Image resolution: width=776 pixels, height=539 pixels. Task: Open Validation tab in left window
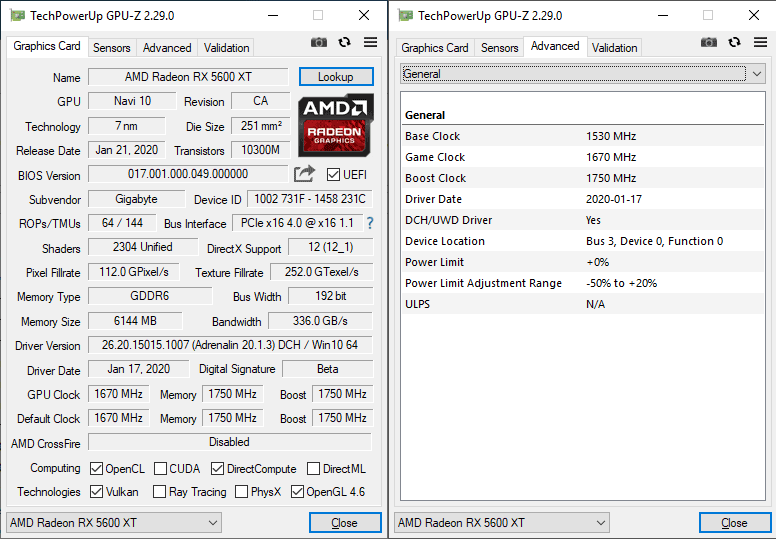(227, 48)
